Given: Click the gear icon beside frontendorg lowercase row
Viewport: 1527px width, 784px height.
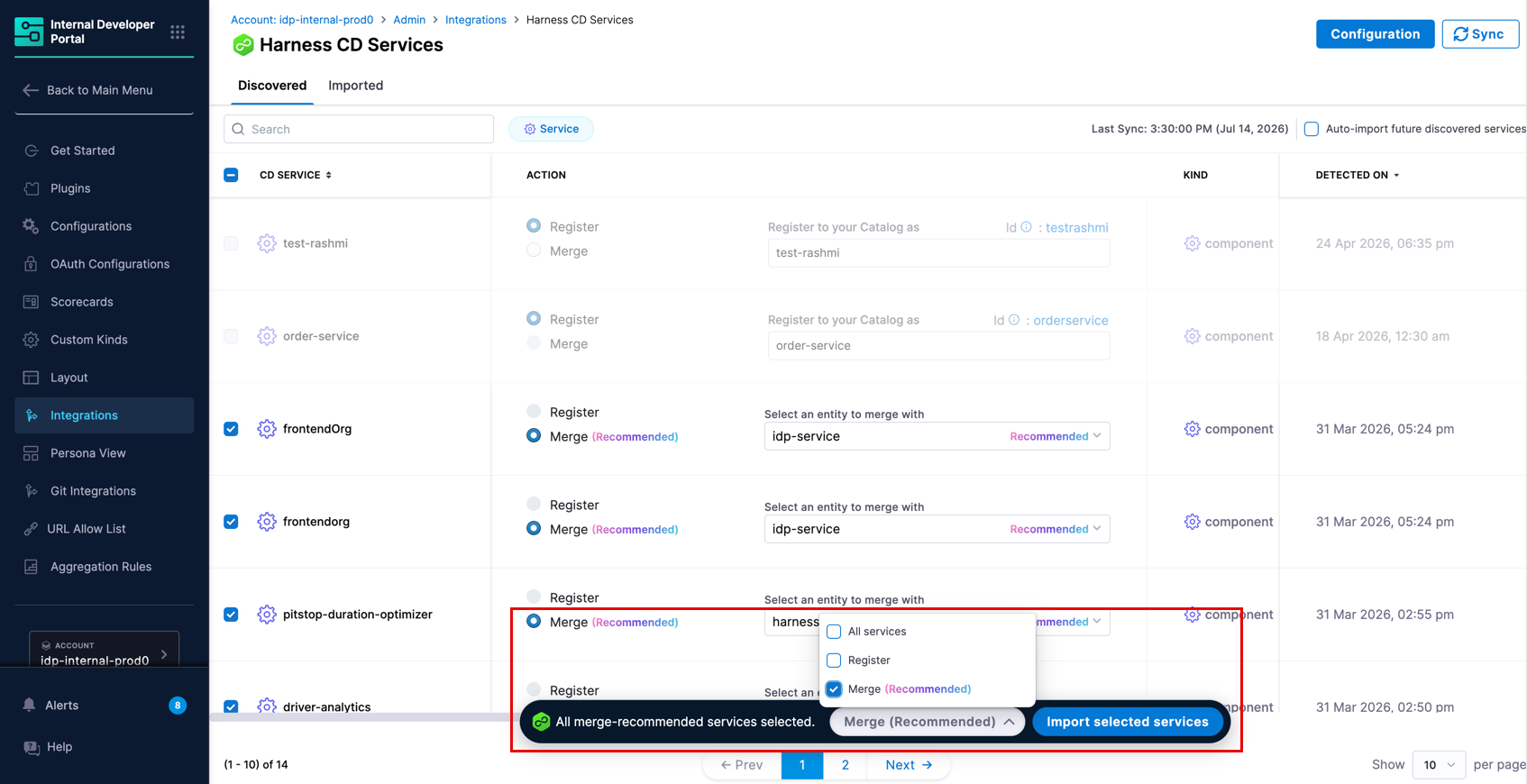Looking at the screenshot, I should [267, 522].
